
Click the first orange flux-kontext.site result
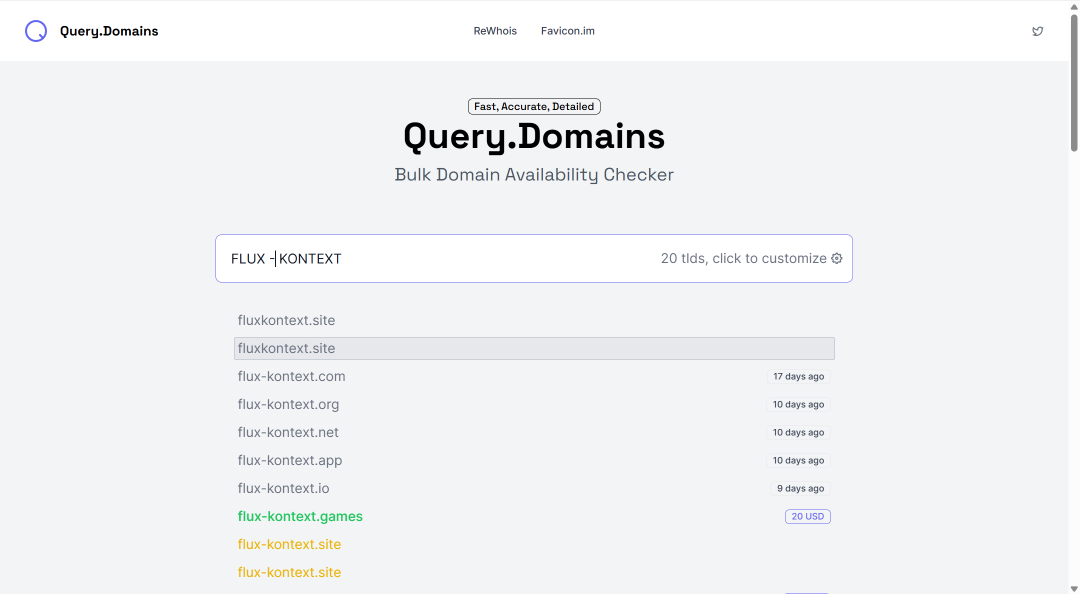point(289,544)
